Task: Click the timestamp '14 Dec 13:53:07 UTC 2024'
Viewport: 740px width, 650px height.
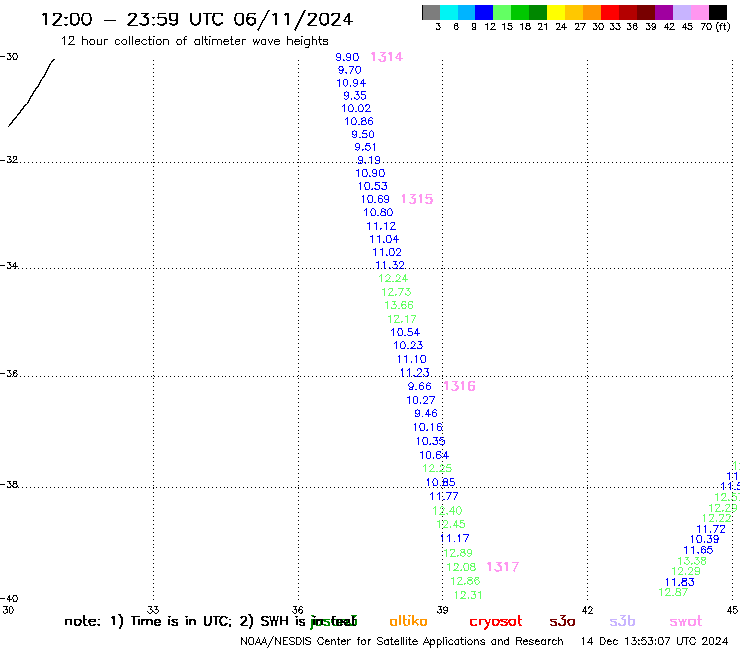Action: [x=655, y=641]
